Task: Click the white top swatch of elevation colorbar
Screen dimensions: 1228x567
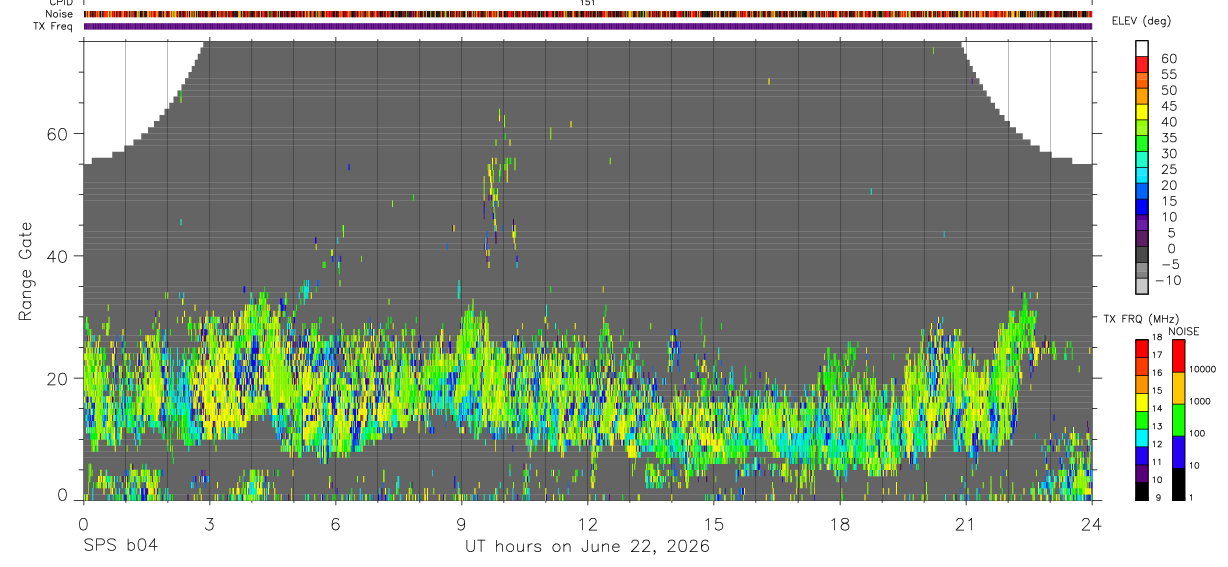Action: tap(1142, 49)
